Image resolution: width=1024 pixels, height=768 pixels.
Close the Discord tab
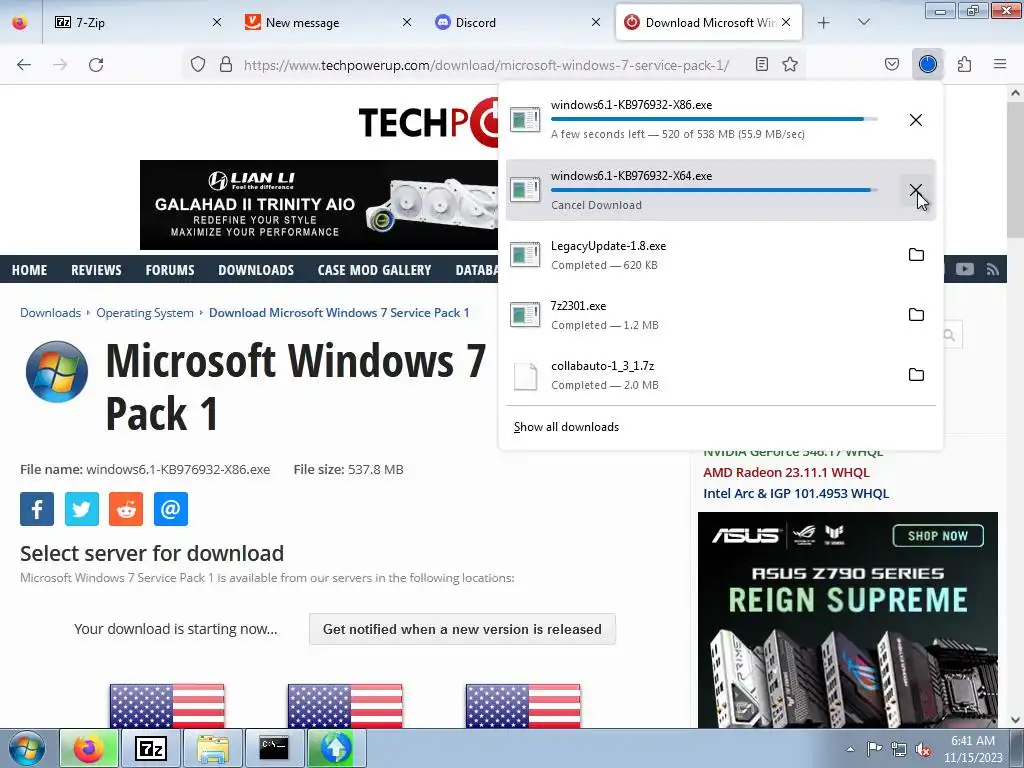[x=596, y=22]
